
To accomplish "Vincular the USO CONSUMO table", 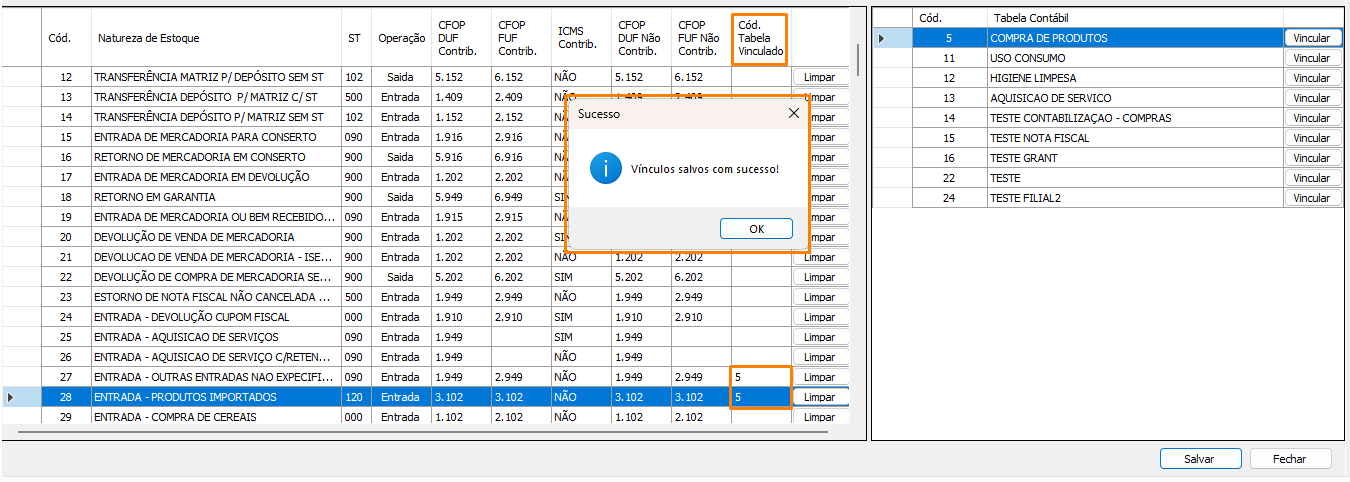I will click(x=1312, y=58).
